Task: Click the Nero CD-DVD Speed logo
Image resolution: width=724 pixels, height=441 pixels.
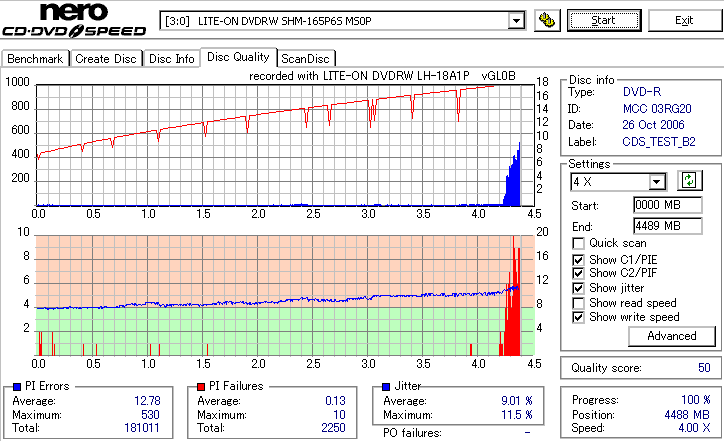Action: (x=74, y=20)
